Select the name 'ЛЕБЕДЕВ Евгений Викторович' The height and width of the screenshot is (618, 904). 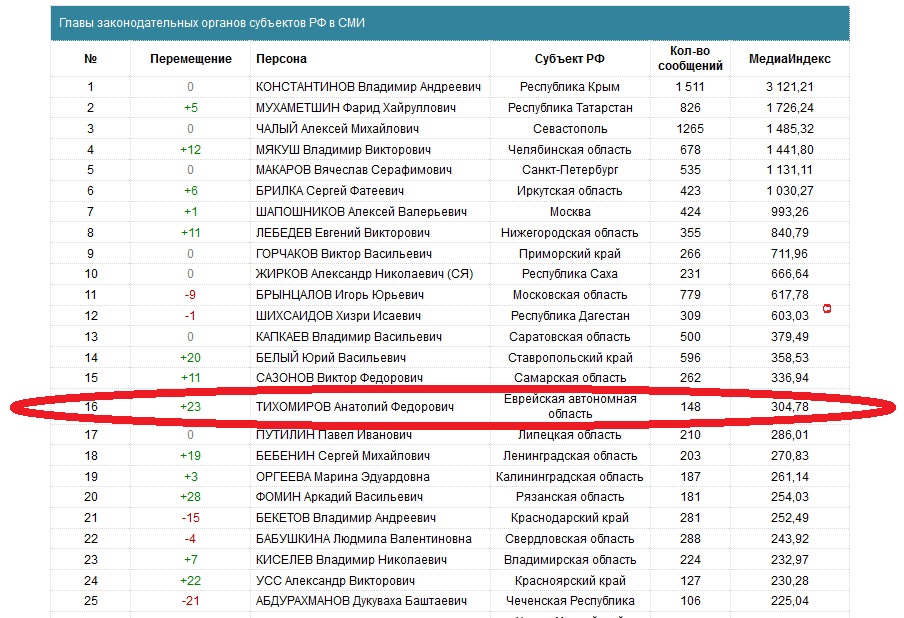(x=343, y=233)
